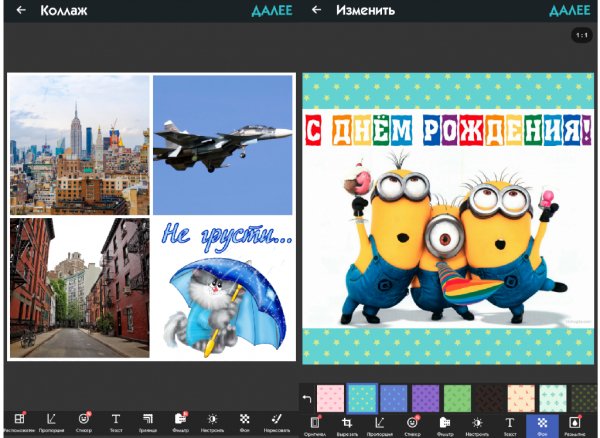600x438 pixels.
Task: Tap the minions birthday image on the canvas
Action: point(448,218)
